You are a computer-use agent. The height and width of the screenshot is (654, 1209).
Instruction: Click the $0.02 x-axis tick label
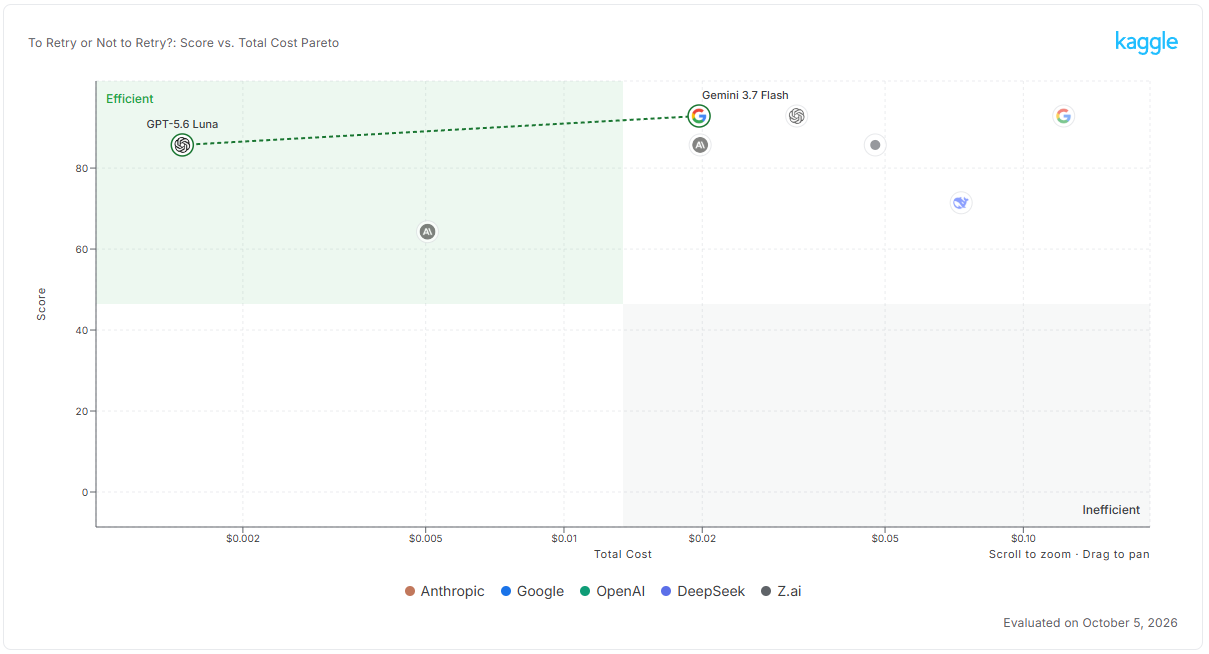point(703,538)
